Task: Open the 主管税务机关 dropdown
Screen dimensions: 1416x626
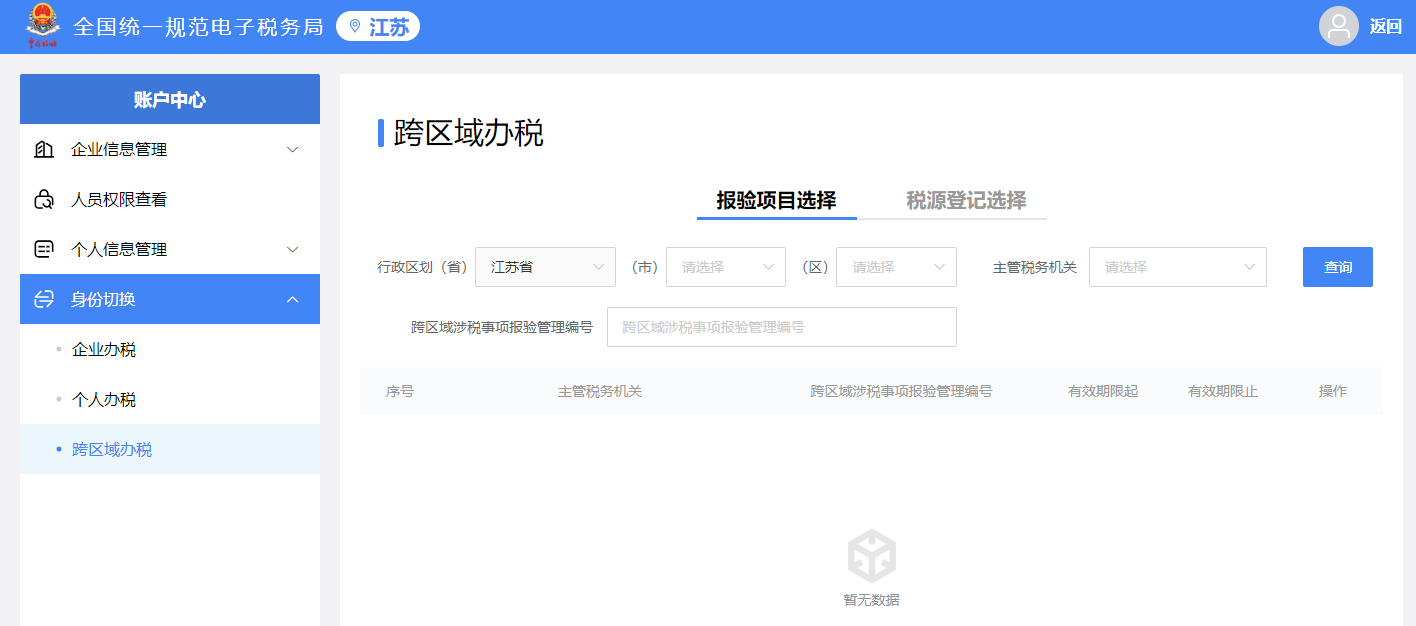Action: 1177,267
